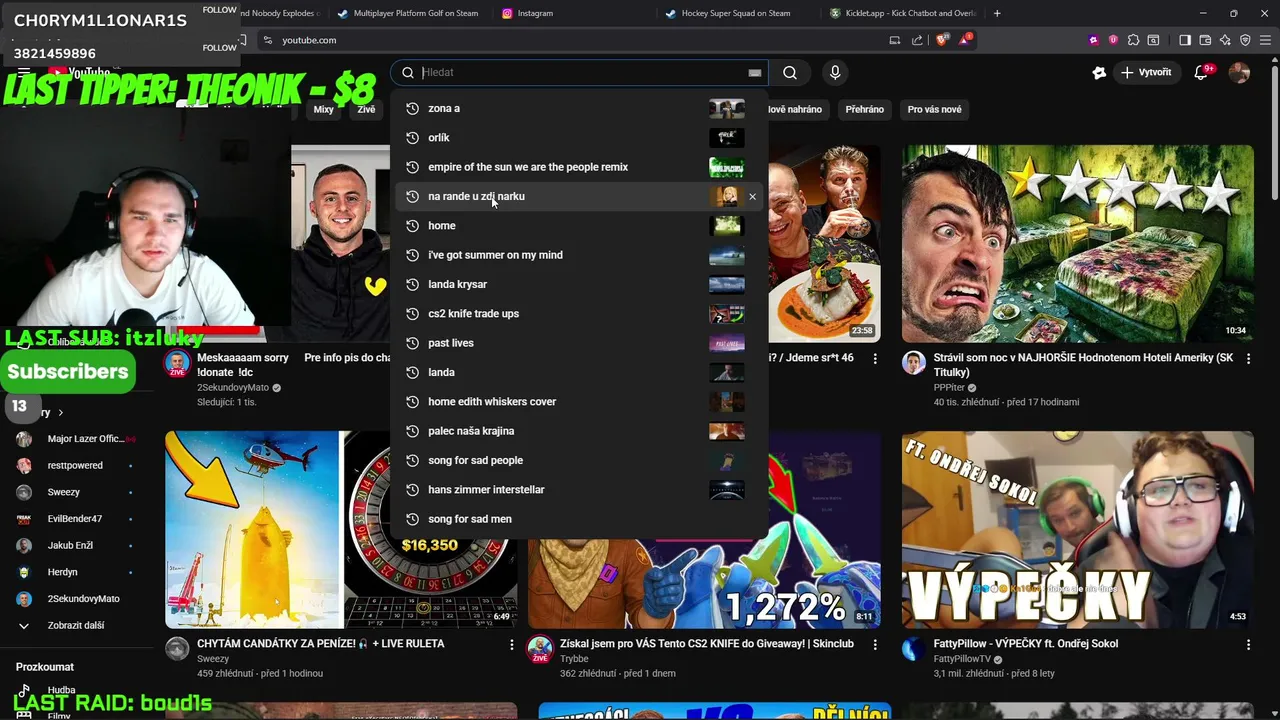Open the CHYTÁM CANDÁTKY fishing video thumbnail
The image size is (1280, 720).
341,530
